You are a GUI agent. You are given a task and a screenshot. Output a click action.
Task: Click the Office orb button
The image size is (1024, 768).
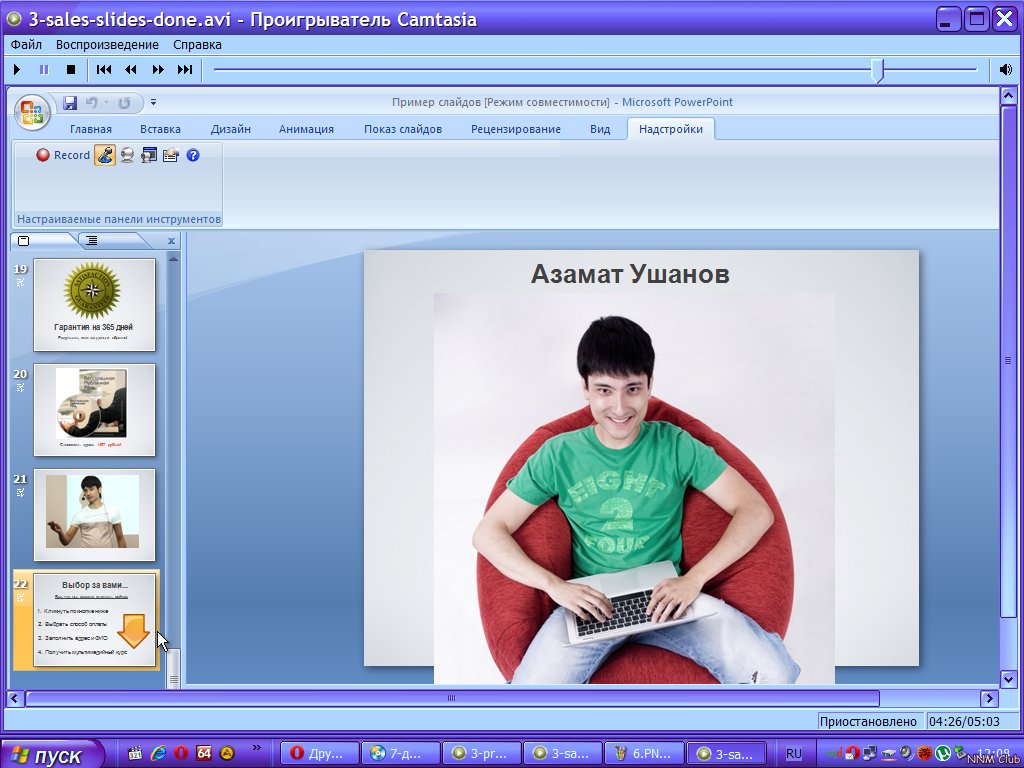(x=33, y=112)
